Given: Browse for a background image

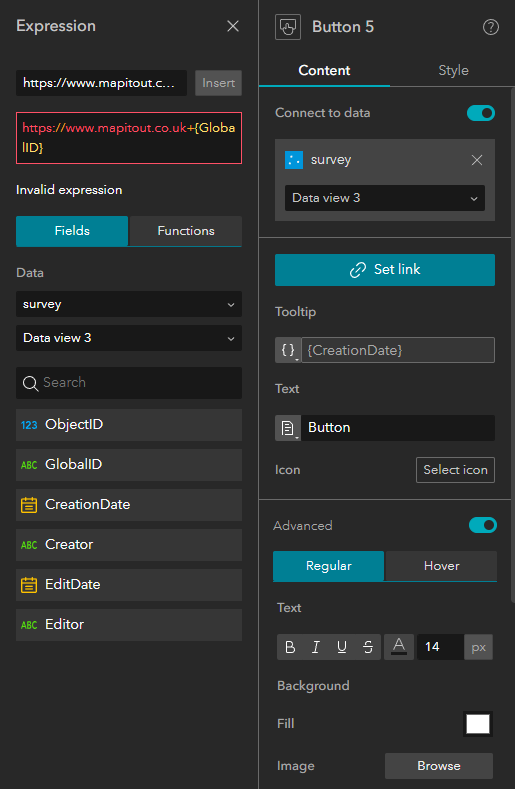Looking at the screenshot, I should click(x=438, y=766).
